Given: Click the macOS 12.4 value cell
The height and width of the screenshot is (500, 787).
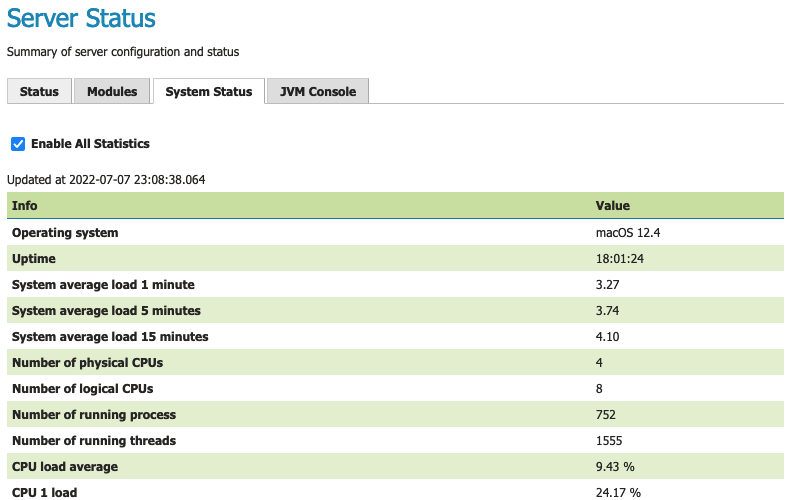Looking at the screenshot, I should (628, 233).
